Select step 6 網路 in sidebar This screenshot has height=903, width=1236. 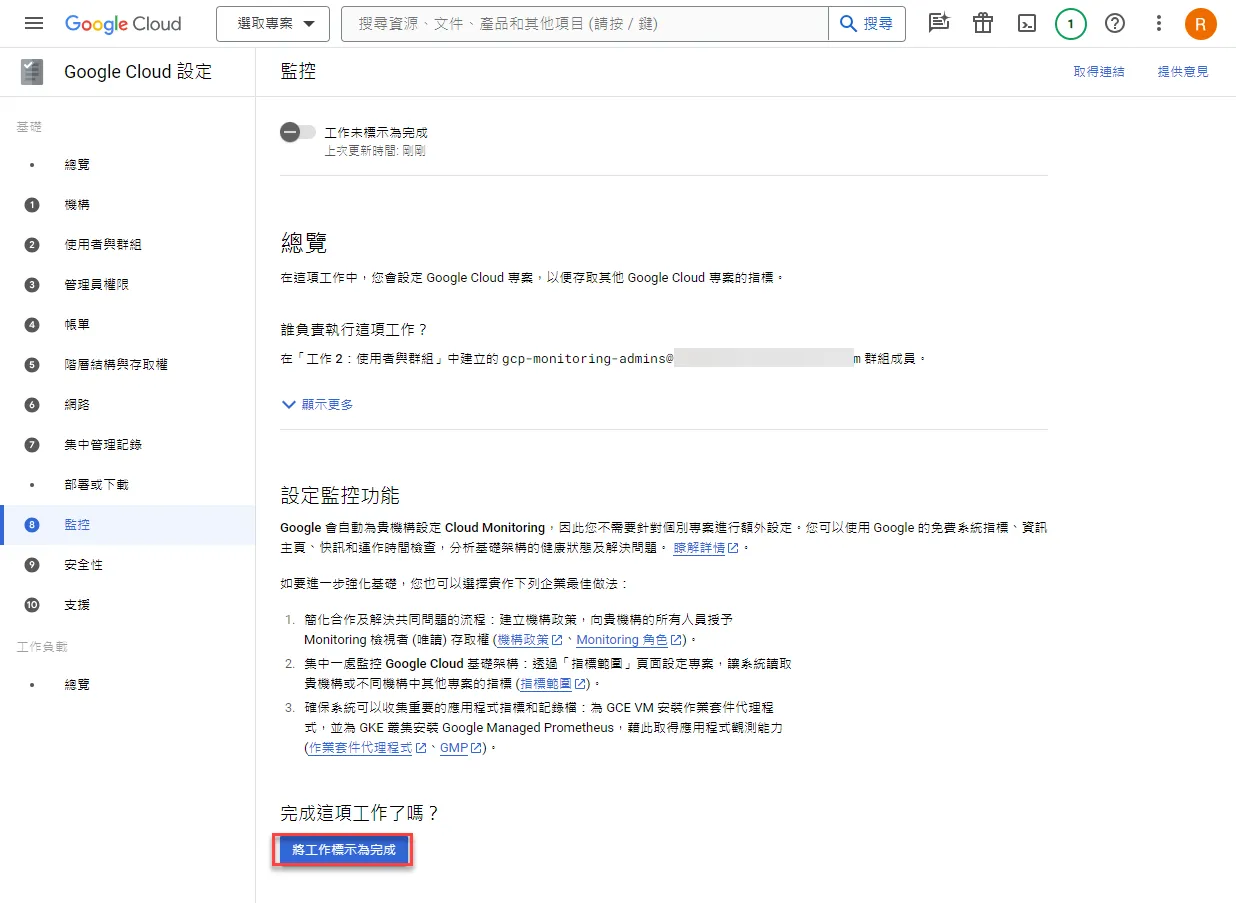pos(128,405)
